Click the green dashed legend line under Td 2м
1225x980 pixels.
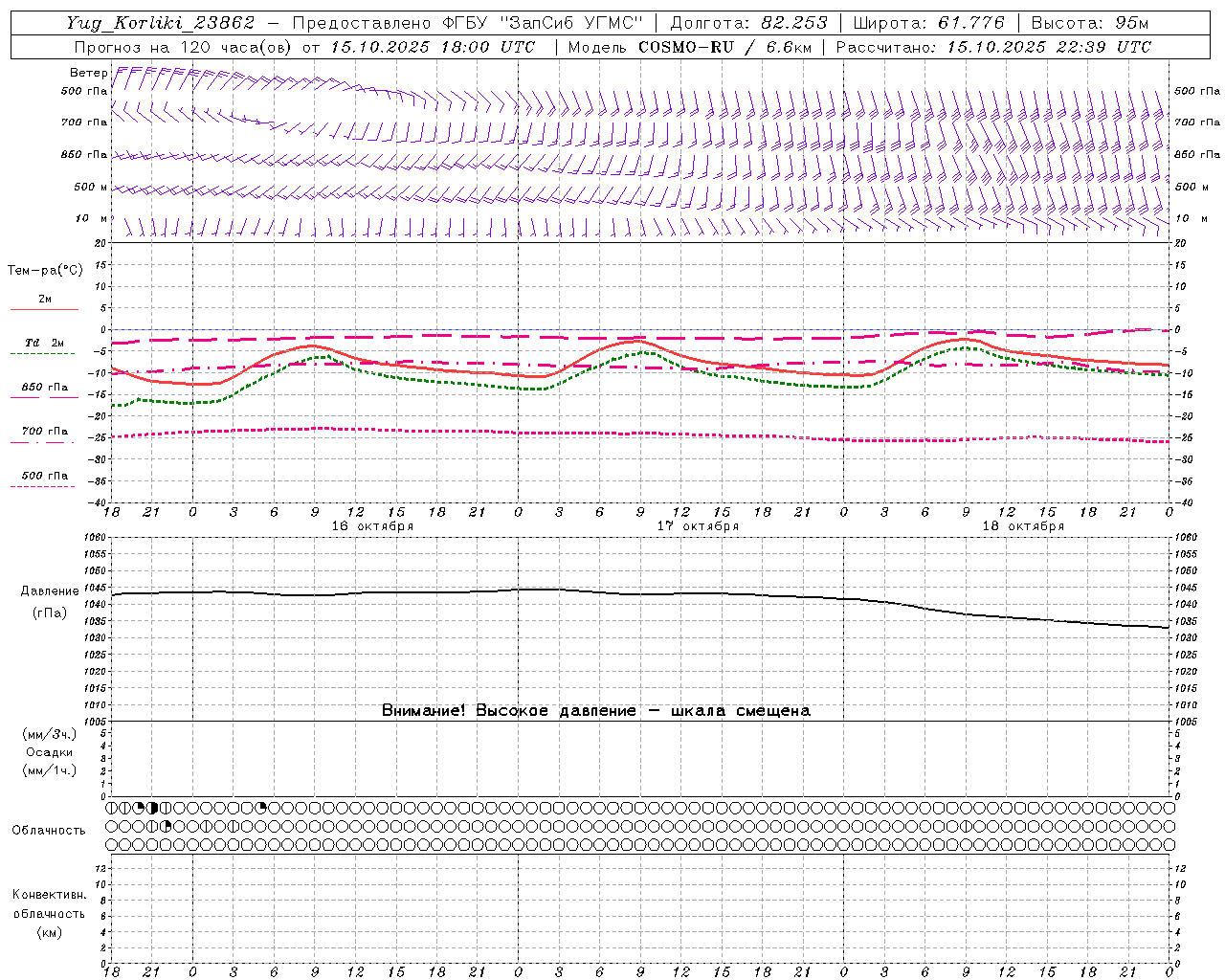tap(43, 354)
